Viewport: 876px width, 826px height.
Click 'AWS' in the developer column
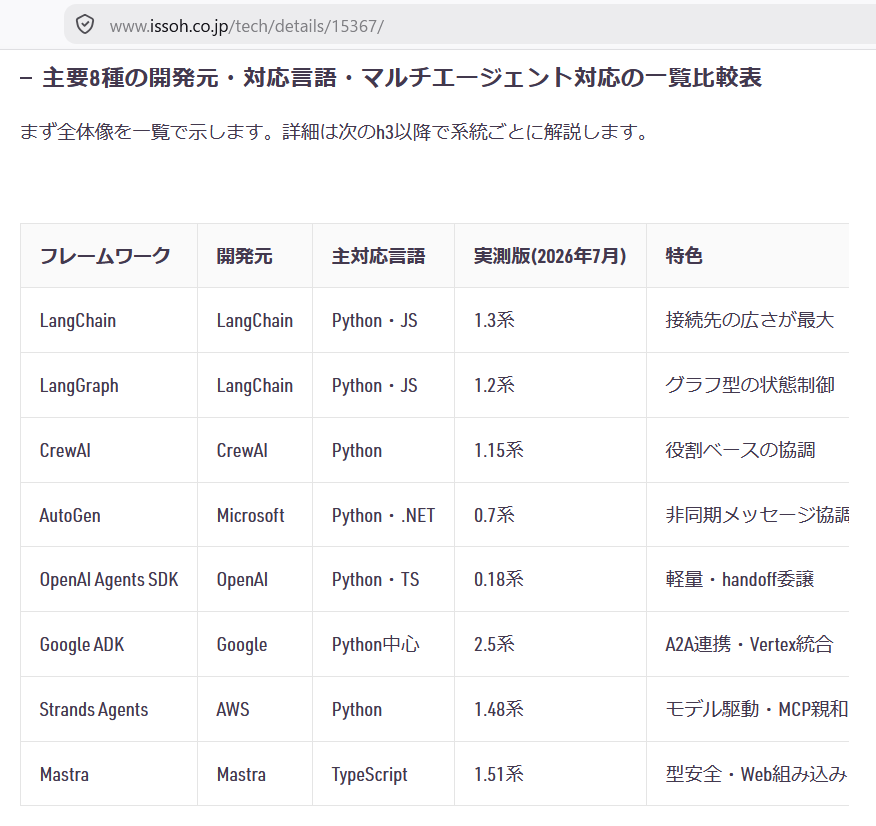[x=233, y=709]
